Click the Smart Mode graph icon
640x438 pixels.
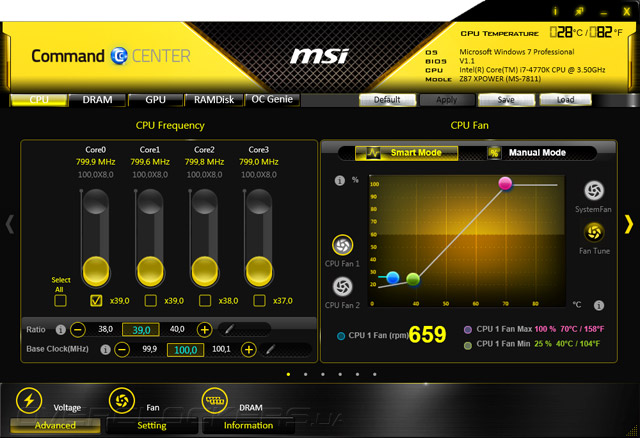tap(373, 153)
